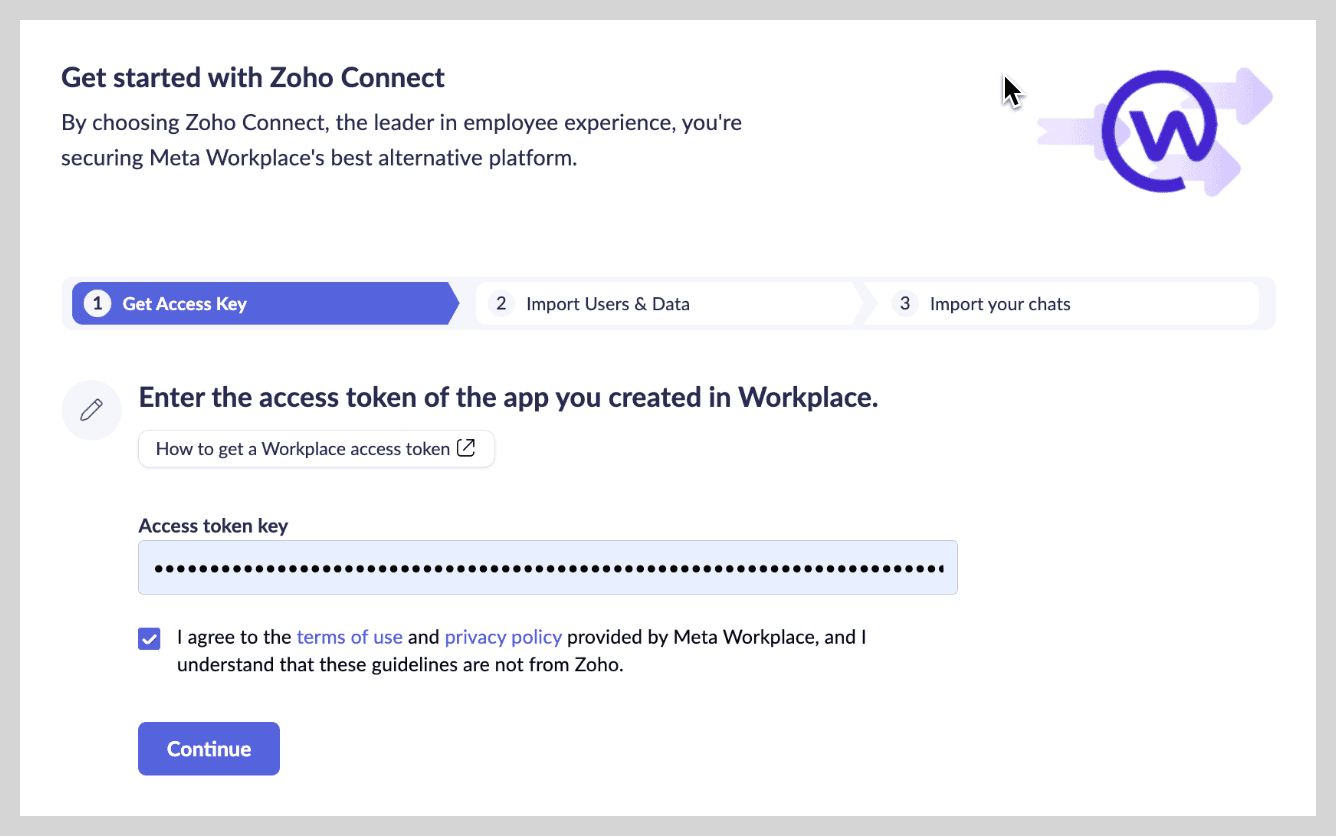Click the guidelines not from Zoho text

(400, 664)
